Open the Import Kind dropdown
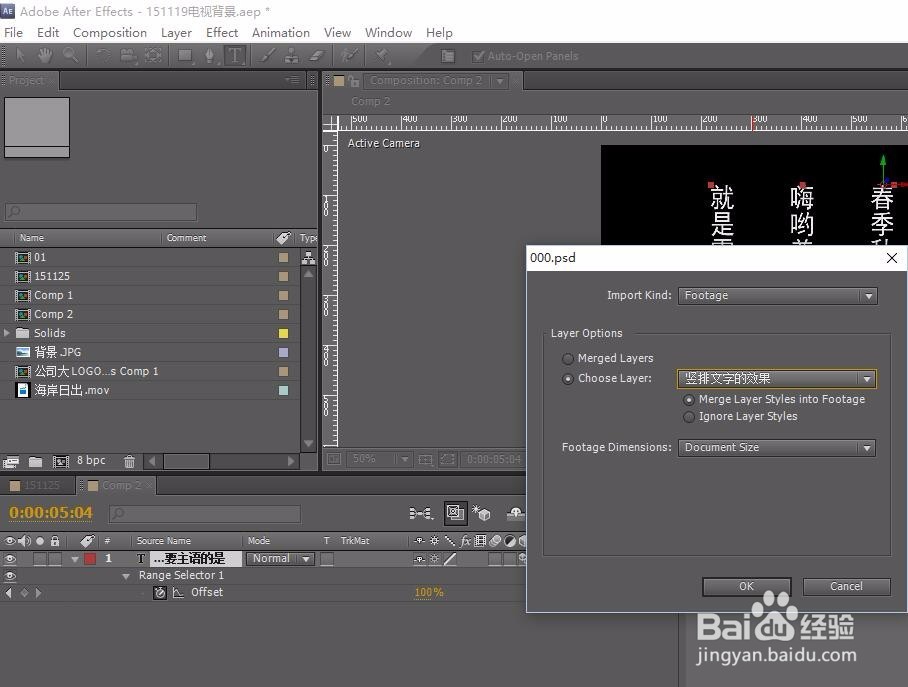This screenshot has height=687, width=908. tap(778, 295)
